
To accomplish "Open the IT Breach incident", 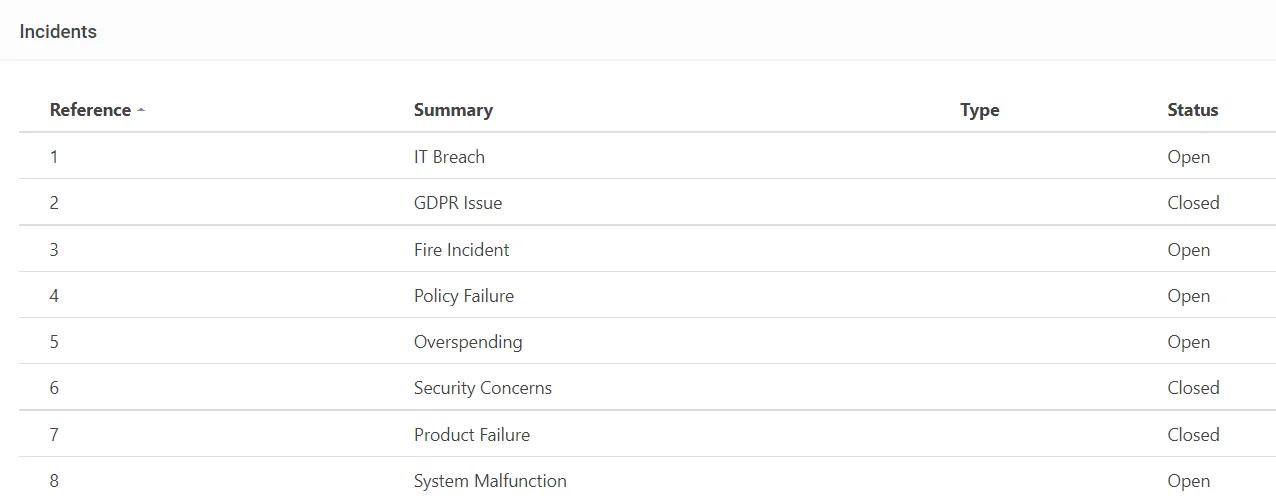I will pos(449,157).
